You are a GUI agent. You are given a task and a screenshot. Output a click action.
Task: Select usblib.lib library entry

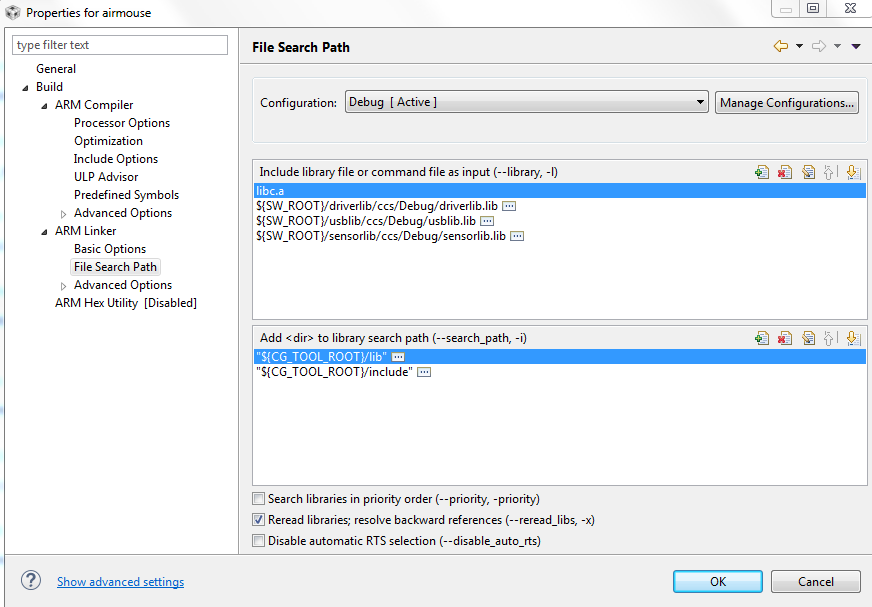(365, 221)
